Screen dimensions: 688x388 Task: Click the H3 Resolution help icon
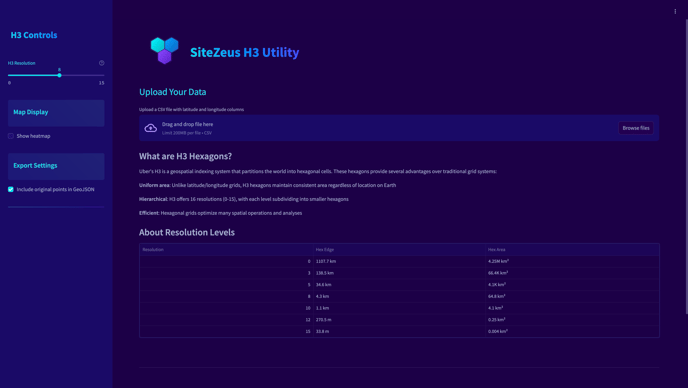[102, 63]
